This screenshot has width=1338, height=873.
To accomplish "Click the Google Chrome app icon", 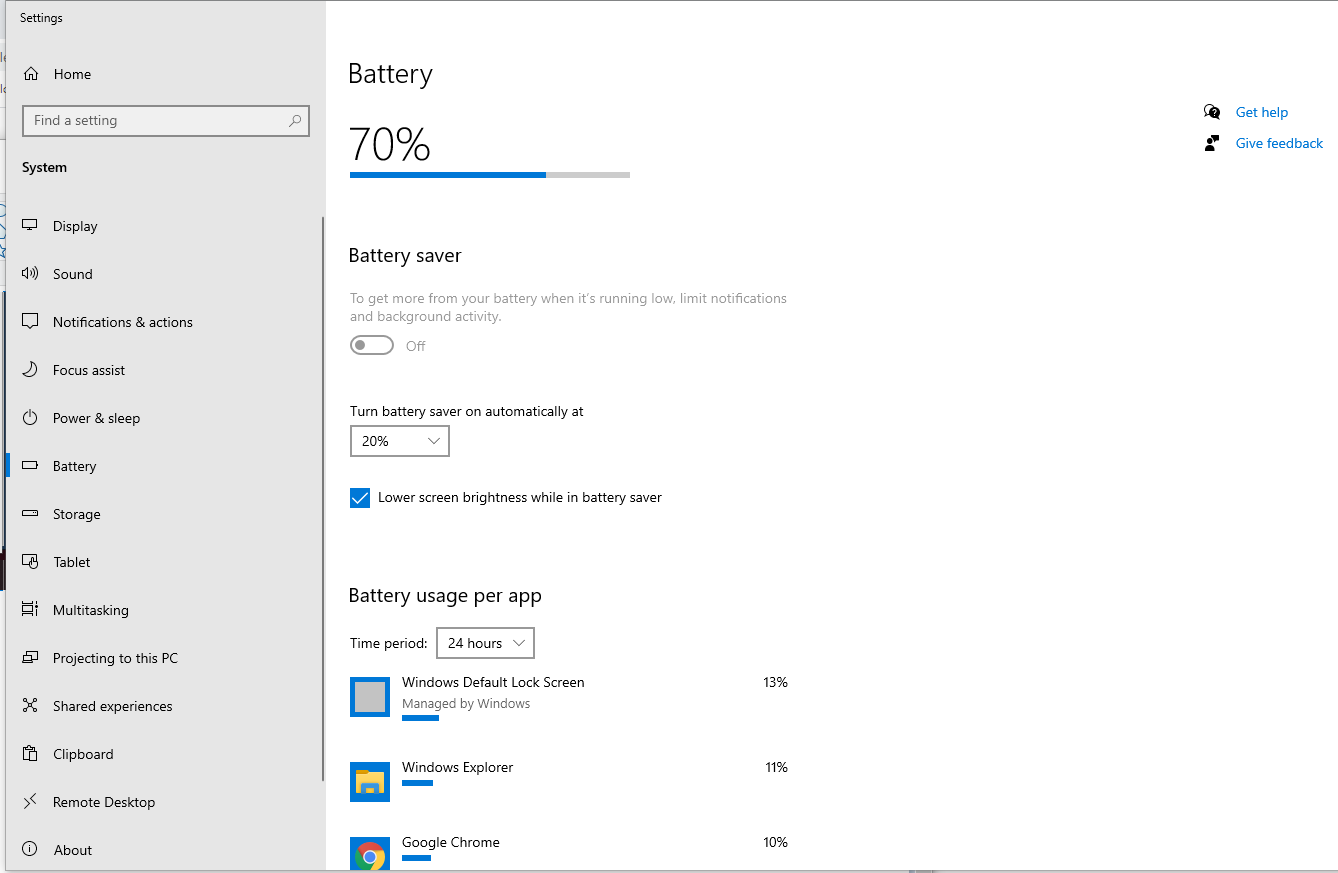I will click(x=370, y=853).
